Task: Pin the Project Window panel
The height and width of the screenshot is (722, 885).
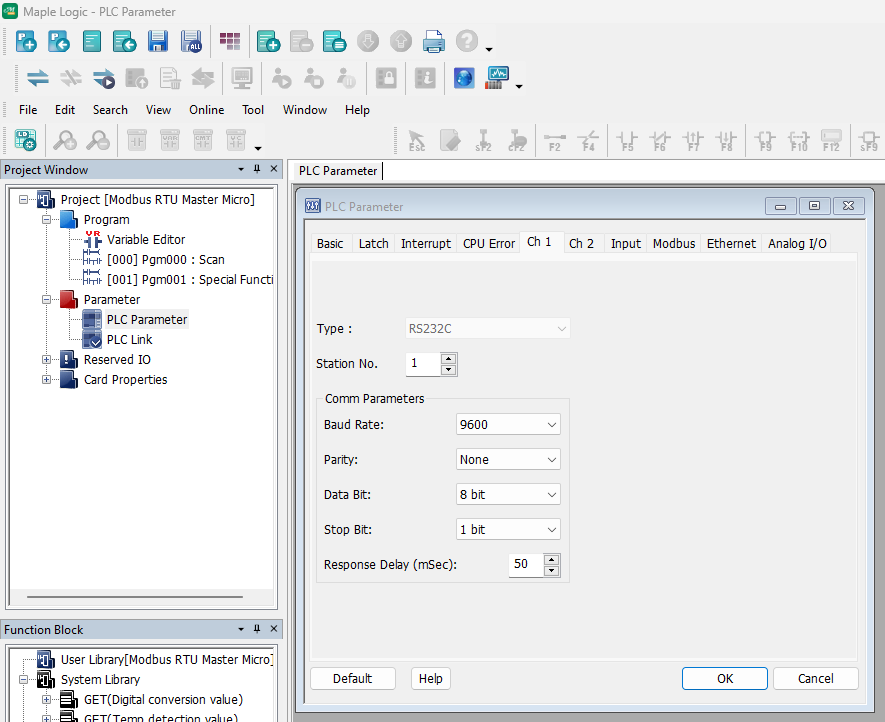Action: point(257,169)
